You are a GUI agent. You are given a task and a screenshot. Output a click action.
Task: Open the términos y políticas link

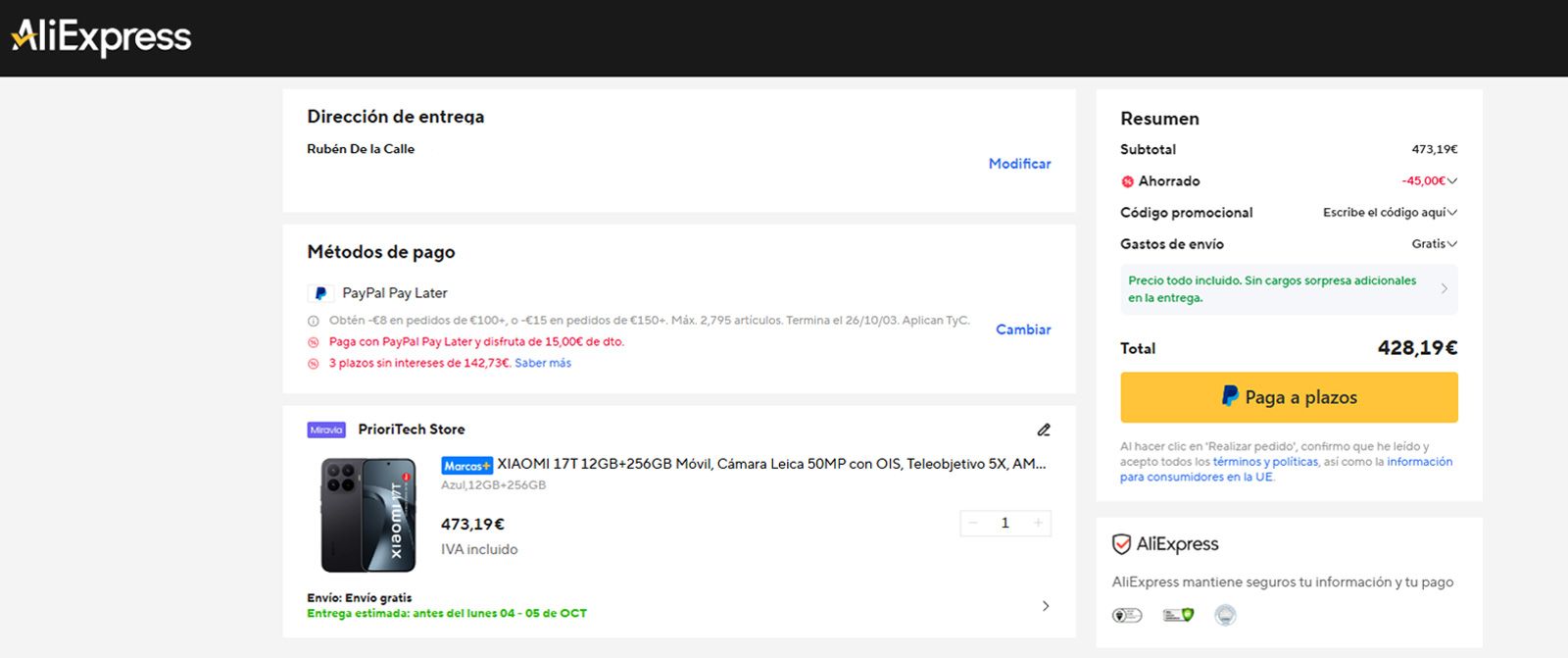(x=1265, y=462)
